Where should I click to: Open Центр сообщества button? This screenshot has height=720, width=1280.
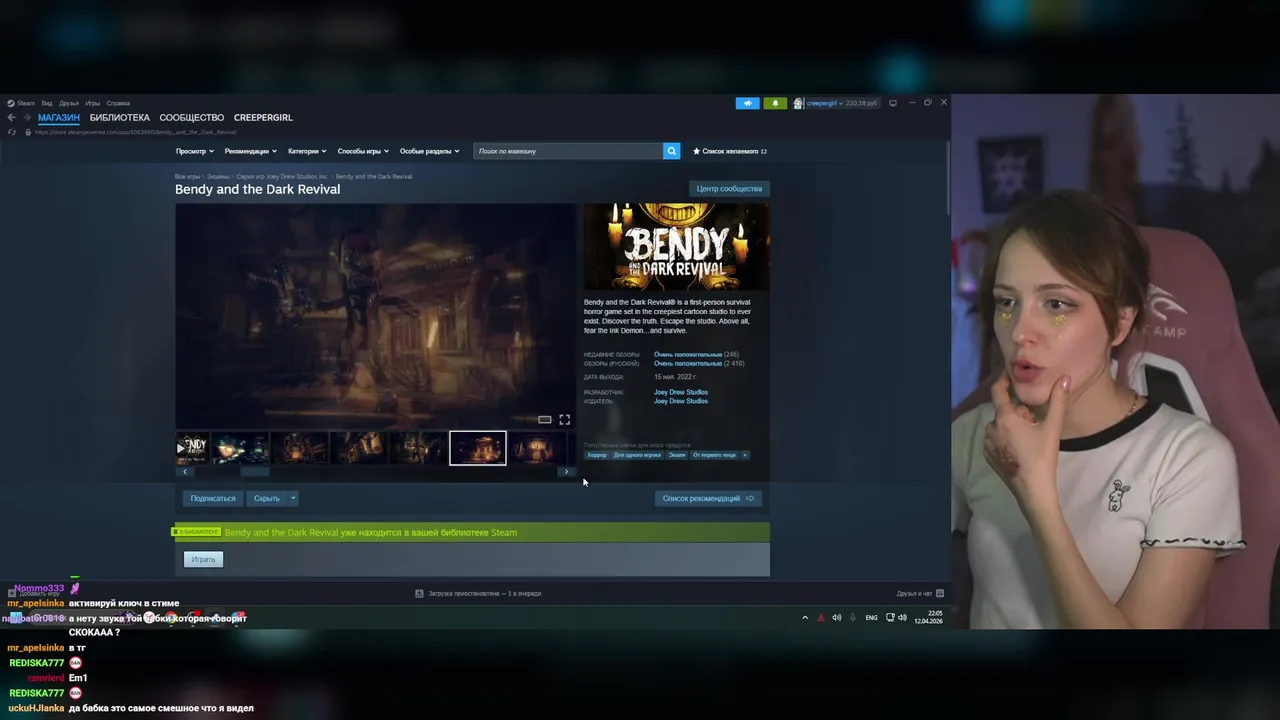point(729,188)
